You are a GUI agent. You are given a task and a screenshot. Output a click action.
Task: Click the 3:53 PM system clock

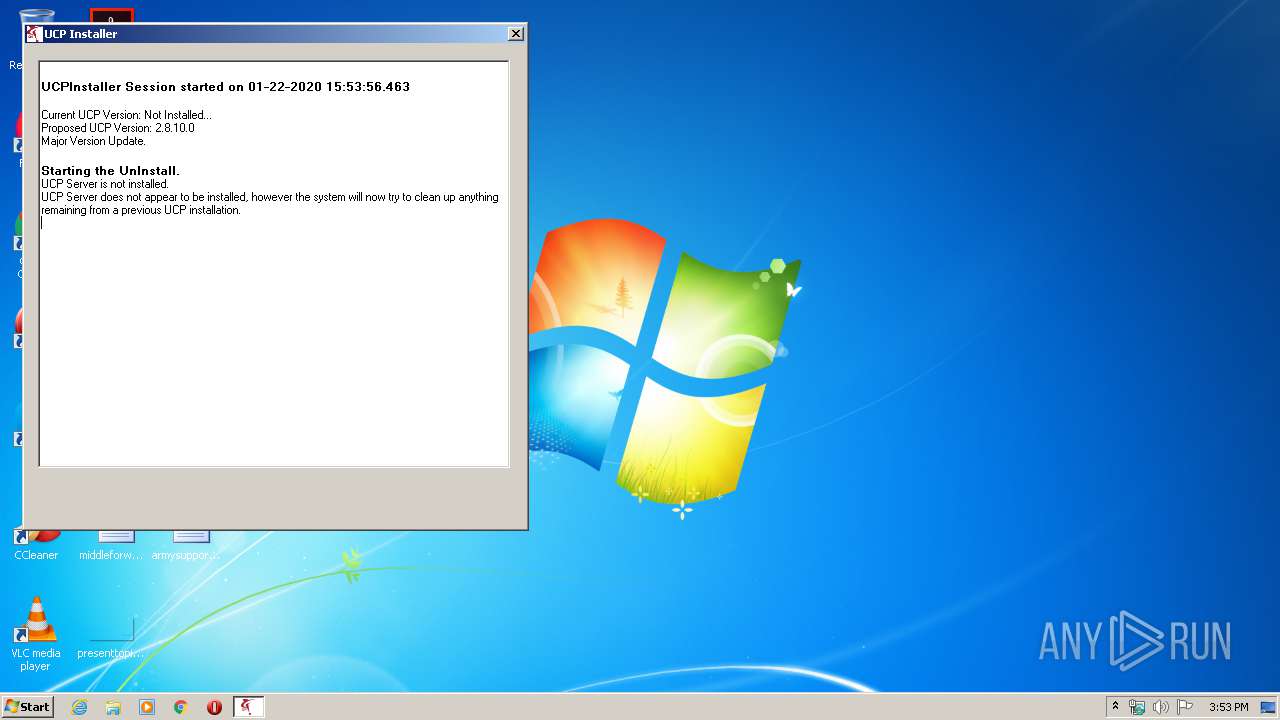point(1228,707)
